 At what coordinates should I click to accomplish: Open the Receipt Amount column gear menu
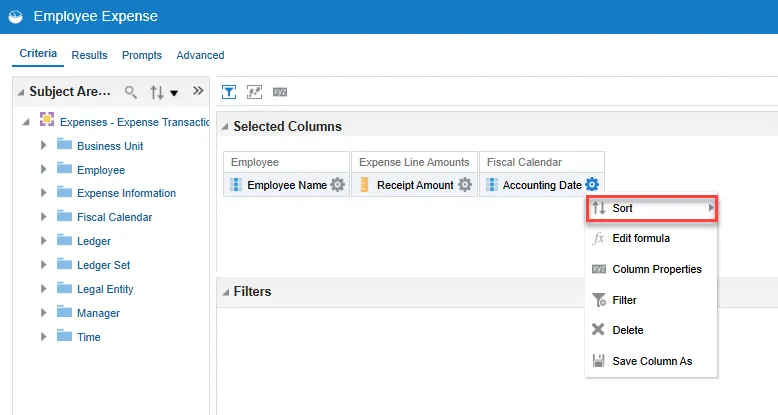click(465, 185)
